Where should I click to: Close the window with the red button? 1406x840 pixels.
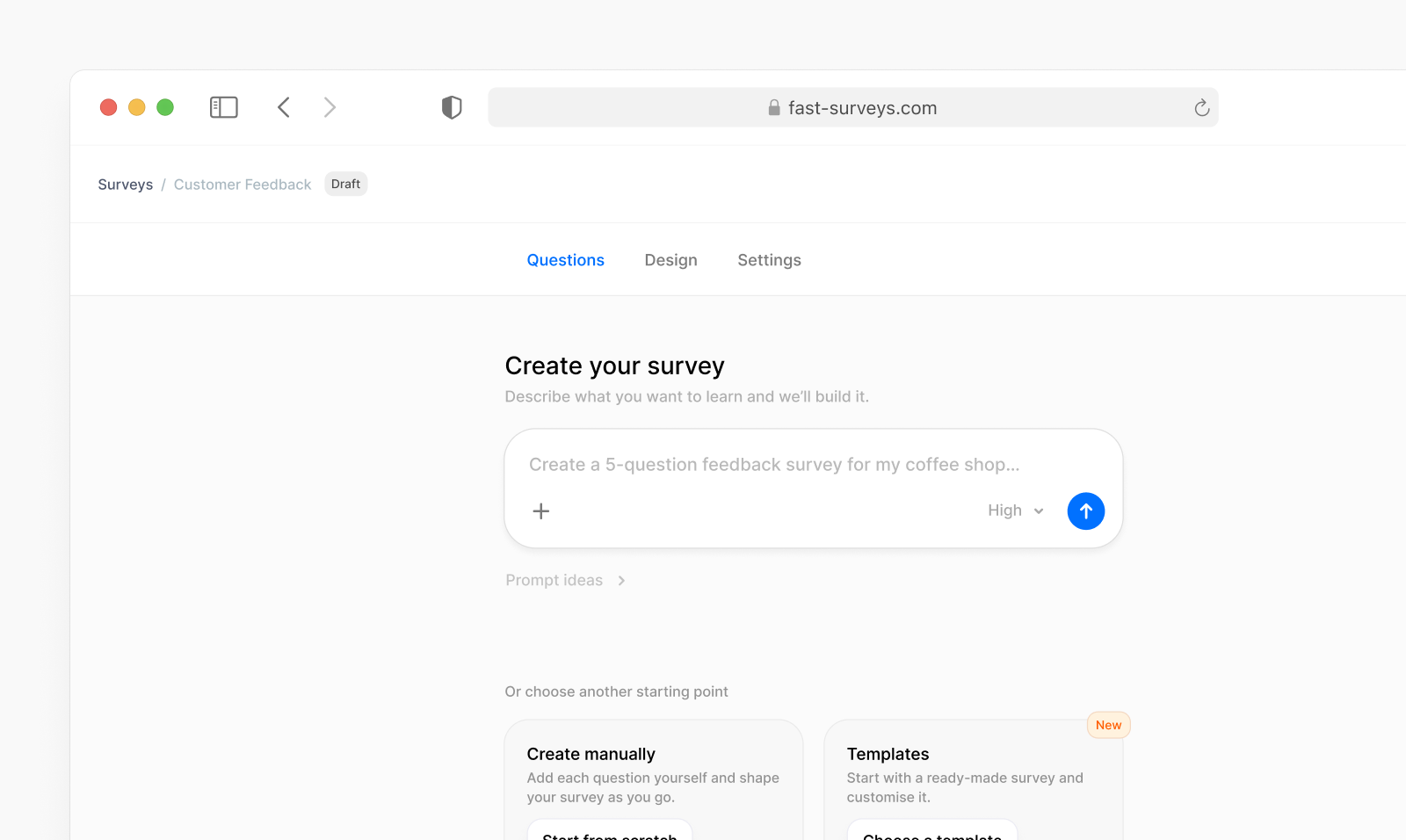[109, 107]
